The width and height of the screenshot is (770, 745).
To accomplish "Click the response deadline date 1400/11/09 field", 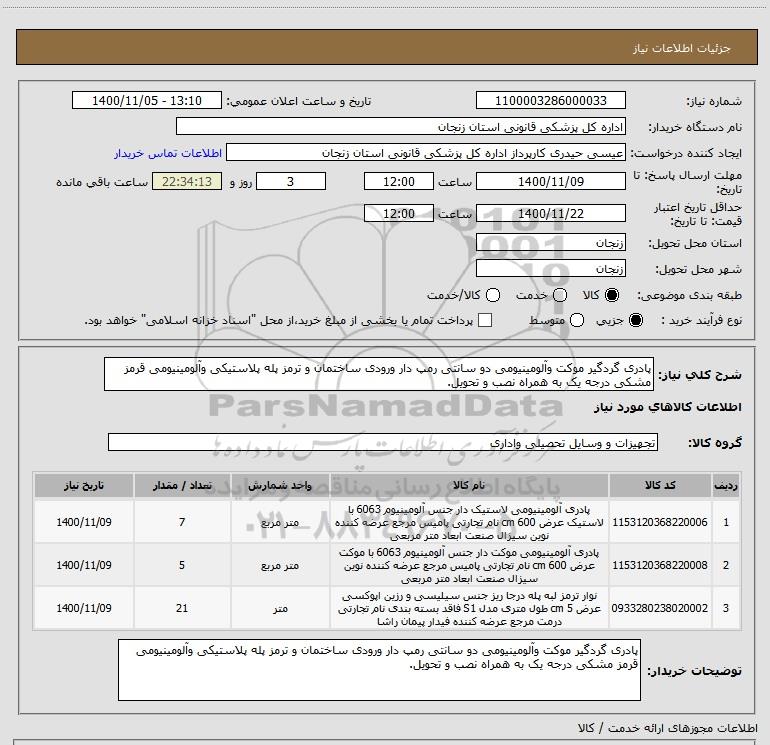I will pyautogui.click(x=550, y=181).
